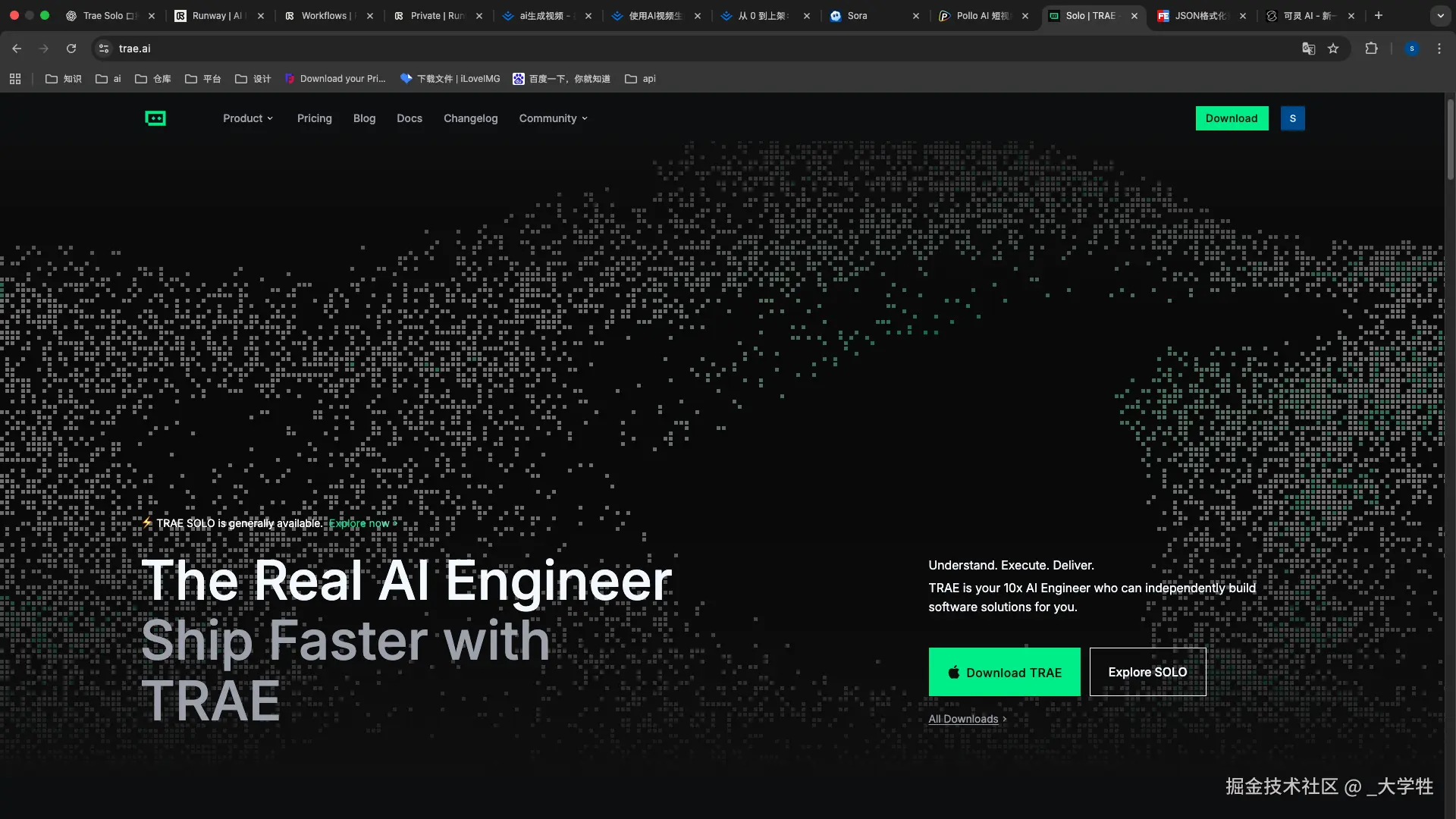
Task: Click the site information icon
Action: tap(104, 49)
